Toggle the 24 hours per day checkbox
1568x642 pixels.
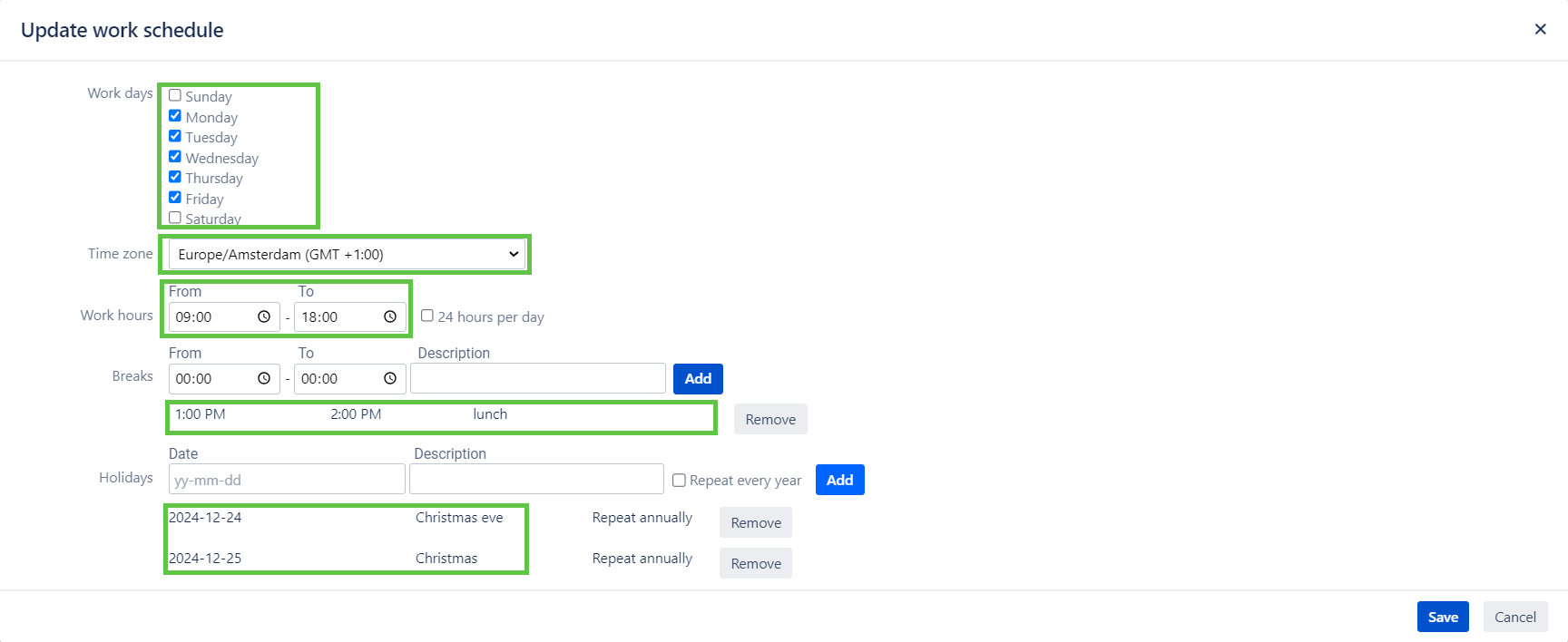tap(427, 316)
